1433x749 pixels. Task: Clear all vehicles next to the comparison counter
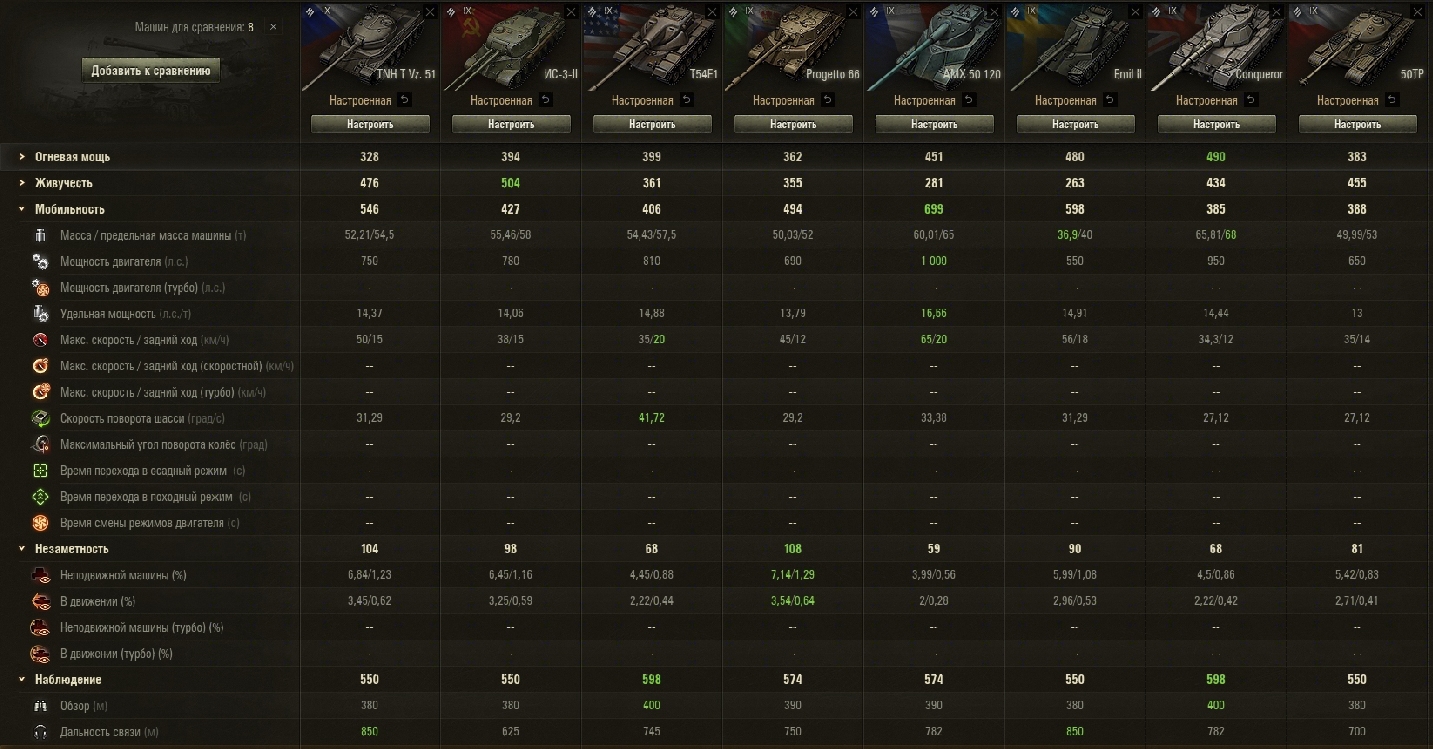tap(273, 27)
